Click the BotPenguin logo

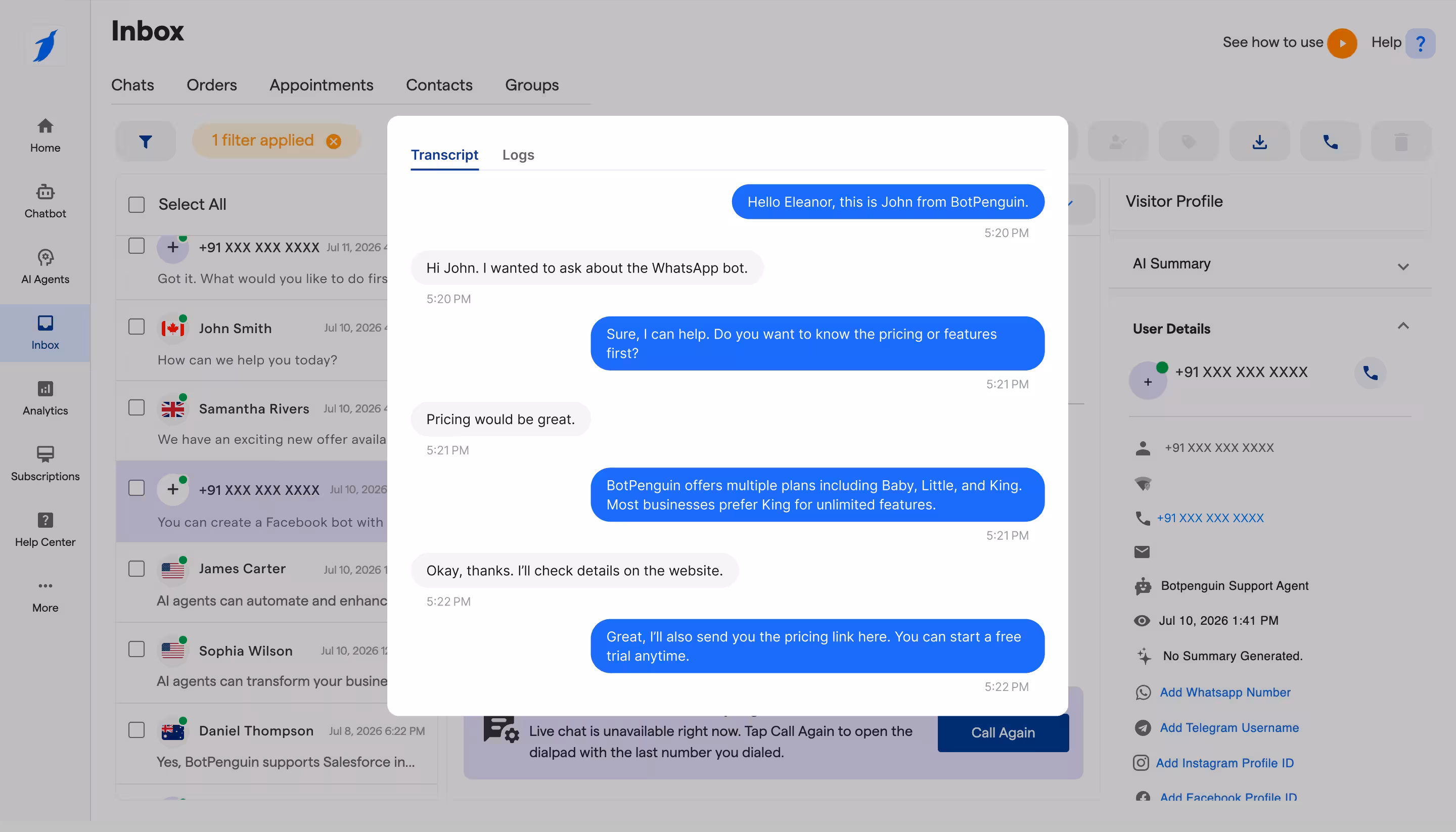pyautogui.click(x=45, y=45)
